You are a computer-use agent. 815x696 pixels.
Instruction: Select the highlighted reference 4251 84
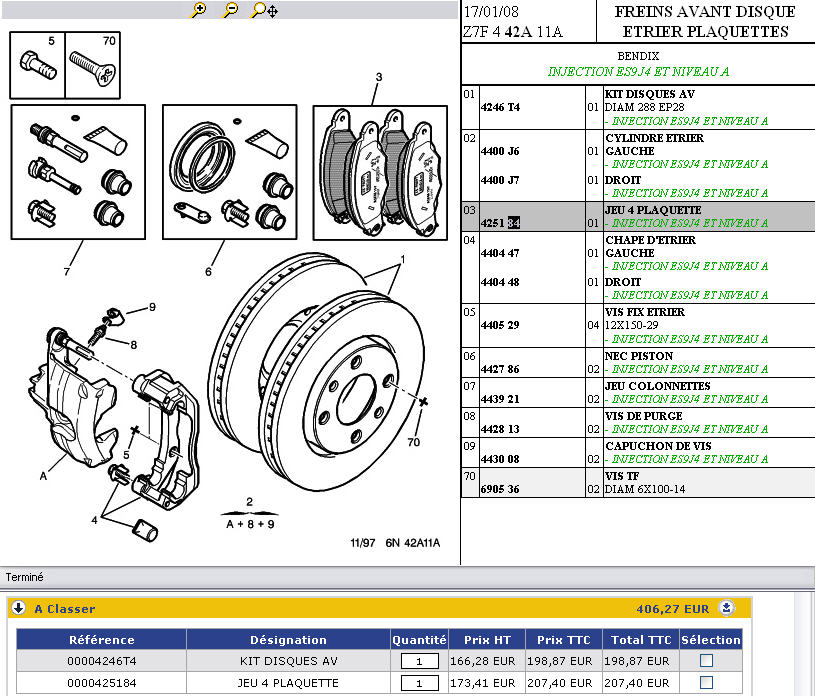click(501, 223)
